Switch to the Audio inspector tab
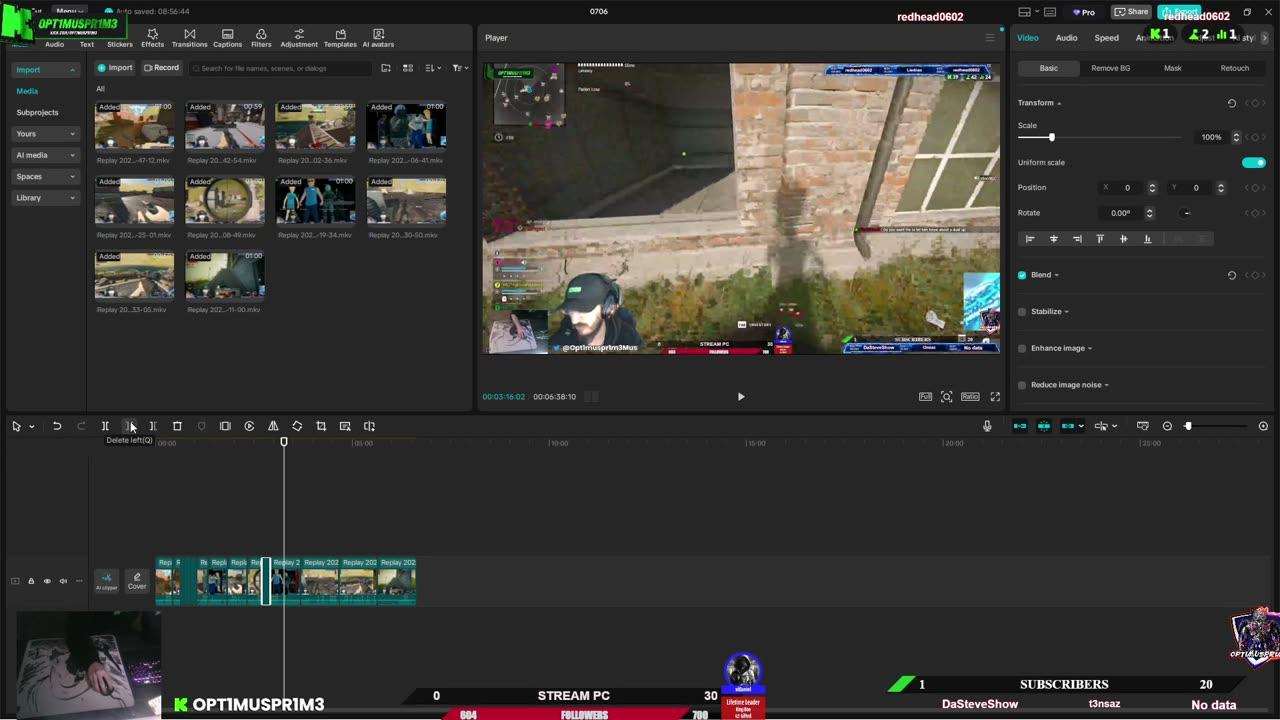This screenshot has width=1280, height=720. (1066, 38)
